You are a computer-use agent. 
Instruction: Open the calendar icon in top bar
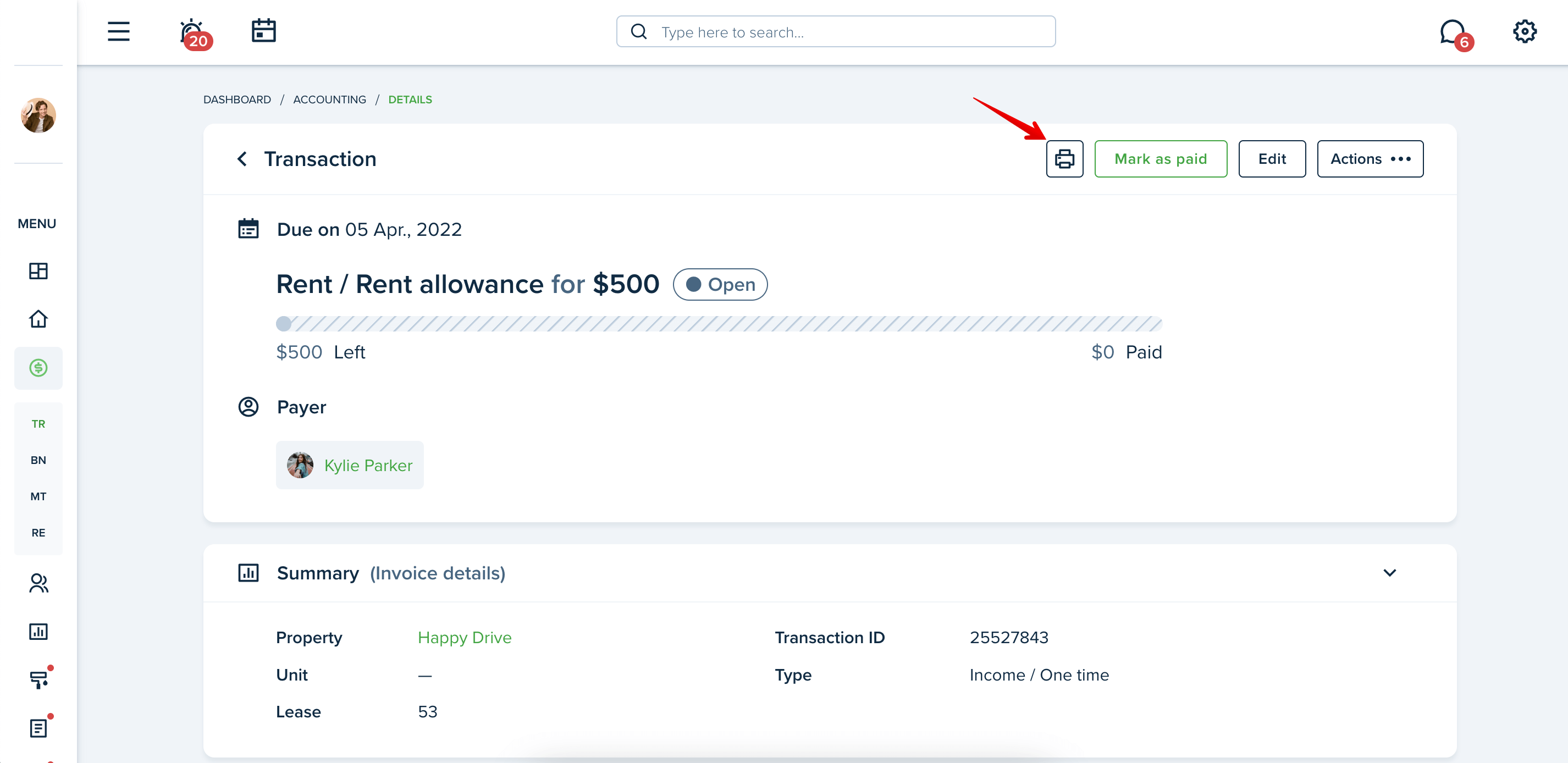tap(263, 31)
